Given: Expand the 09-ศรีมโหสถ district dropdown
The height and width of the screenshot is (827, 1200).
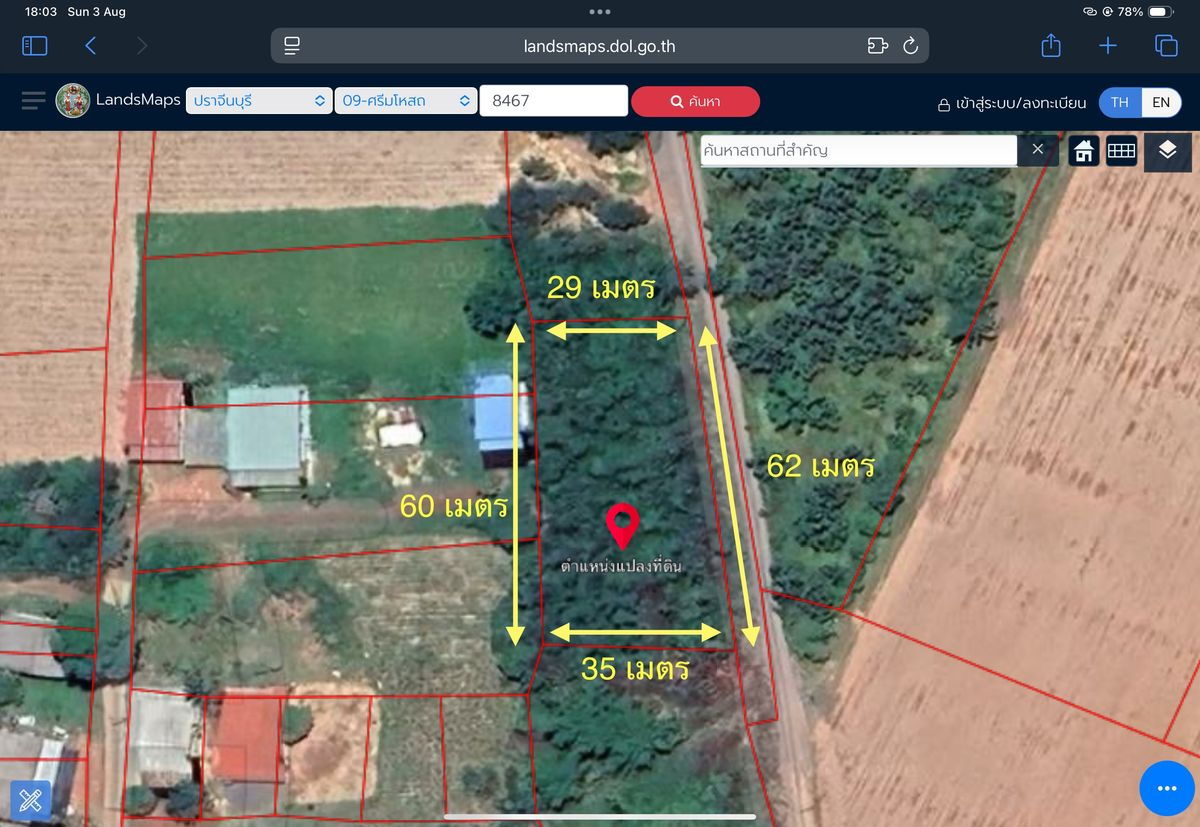Looking at the screenshot, I should point(406,101).
